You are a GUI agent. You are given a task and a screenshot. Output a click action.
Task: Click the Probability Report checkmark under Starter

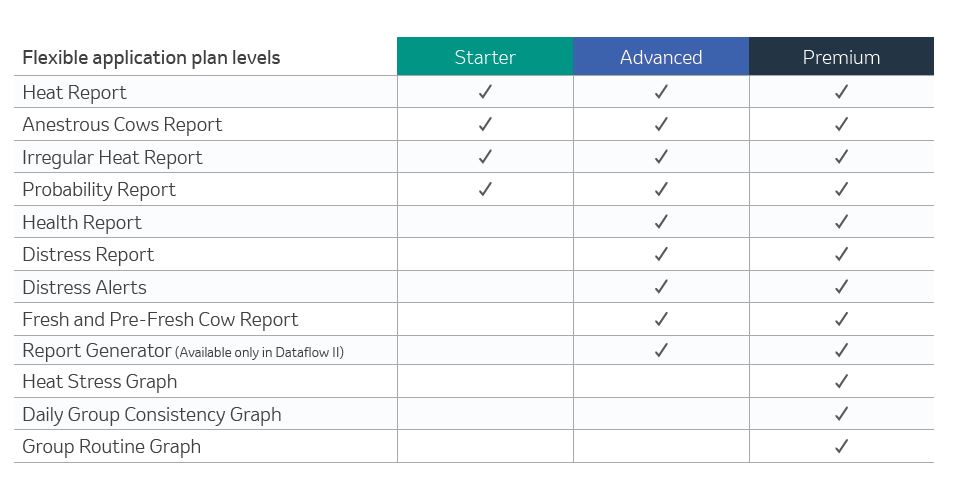pos(485,189)
